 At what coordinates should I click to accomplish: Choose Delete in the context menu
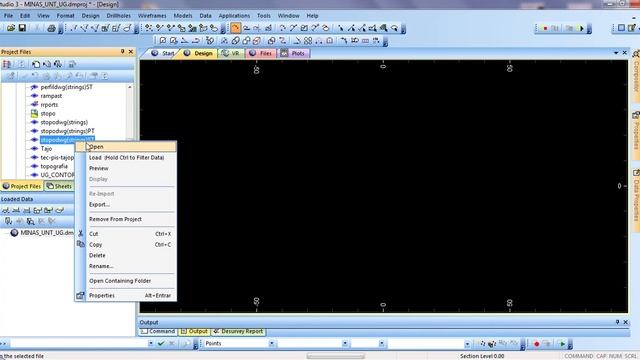click(x=126, y=255)
